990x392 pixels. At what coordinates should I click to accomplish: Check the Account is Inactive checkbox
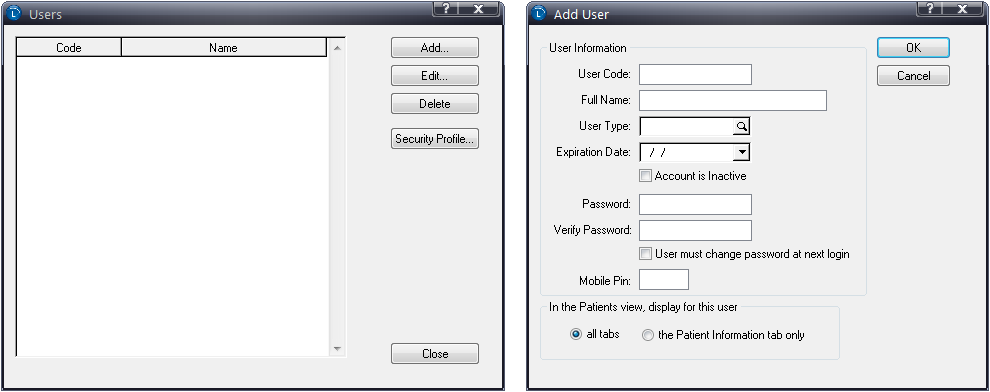[x=645, y=176]
